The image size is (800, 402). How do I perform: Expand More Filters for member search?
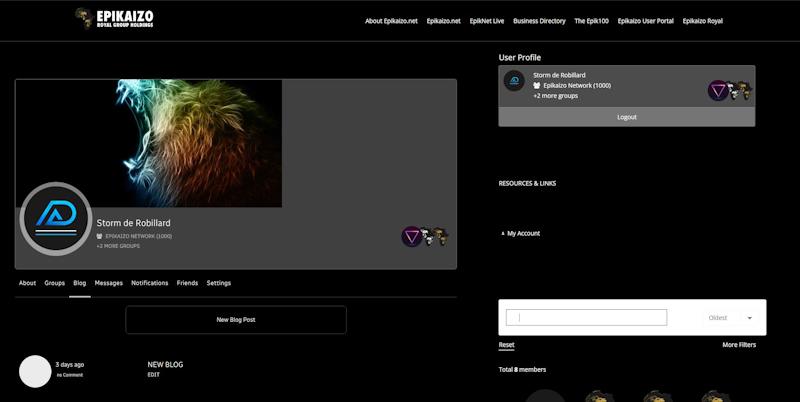(739, 345)
